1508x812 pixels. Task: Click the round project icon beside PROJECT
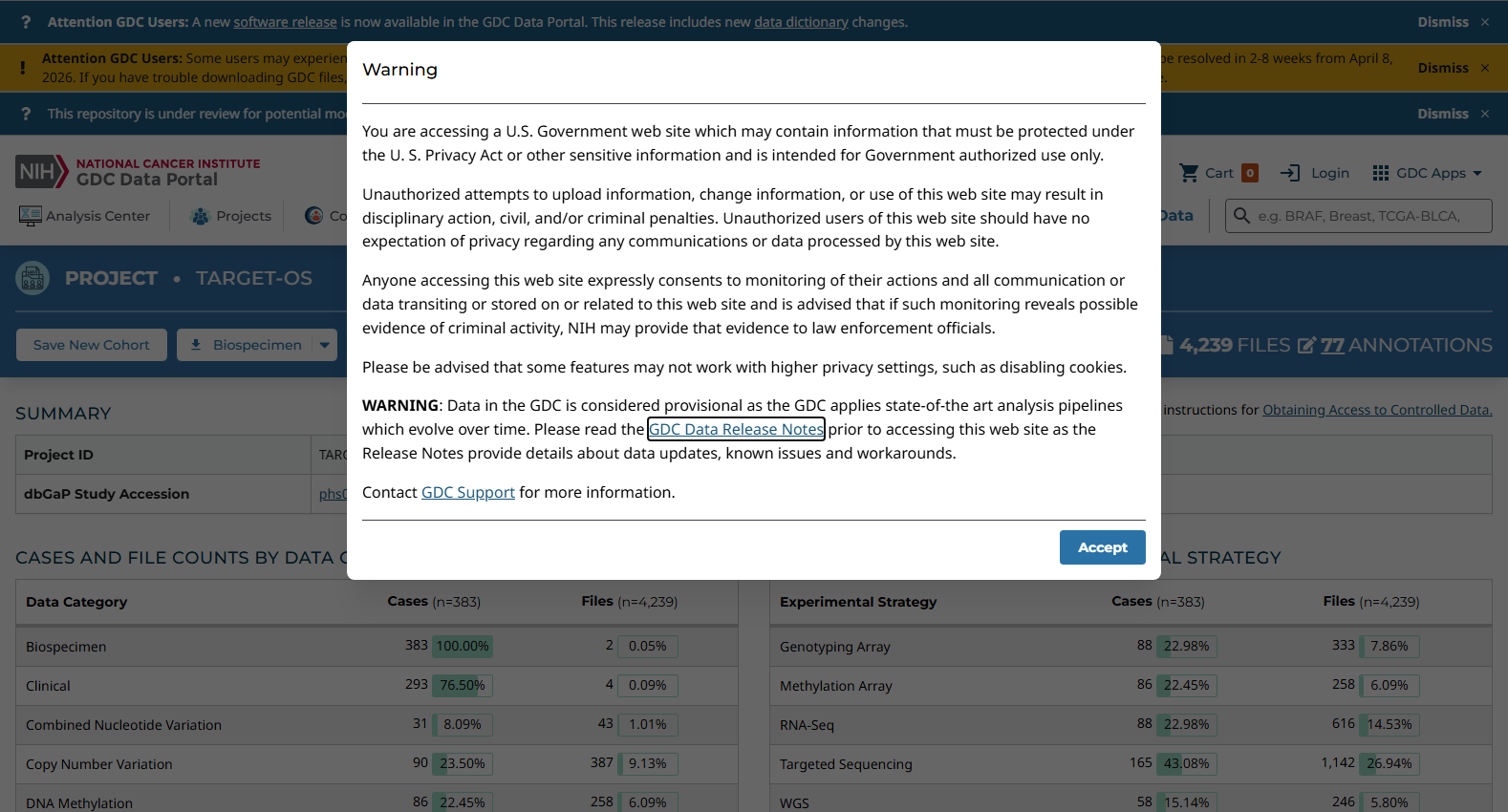tap(32, 278)
